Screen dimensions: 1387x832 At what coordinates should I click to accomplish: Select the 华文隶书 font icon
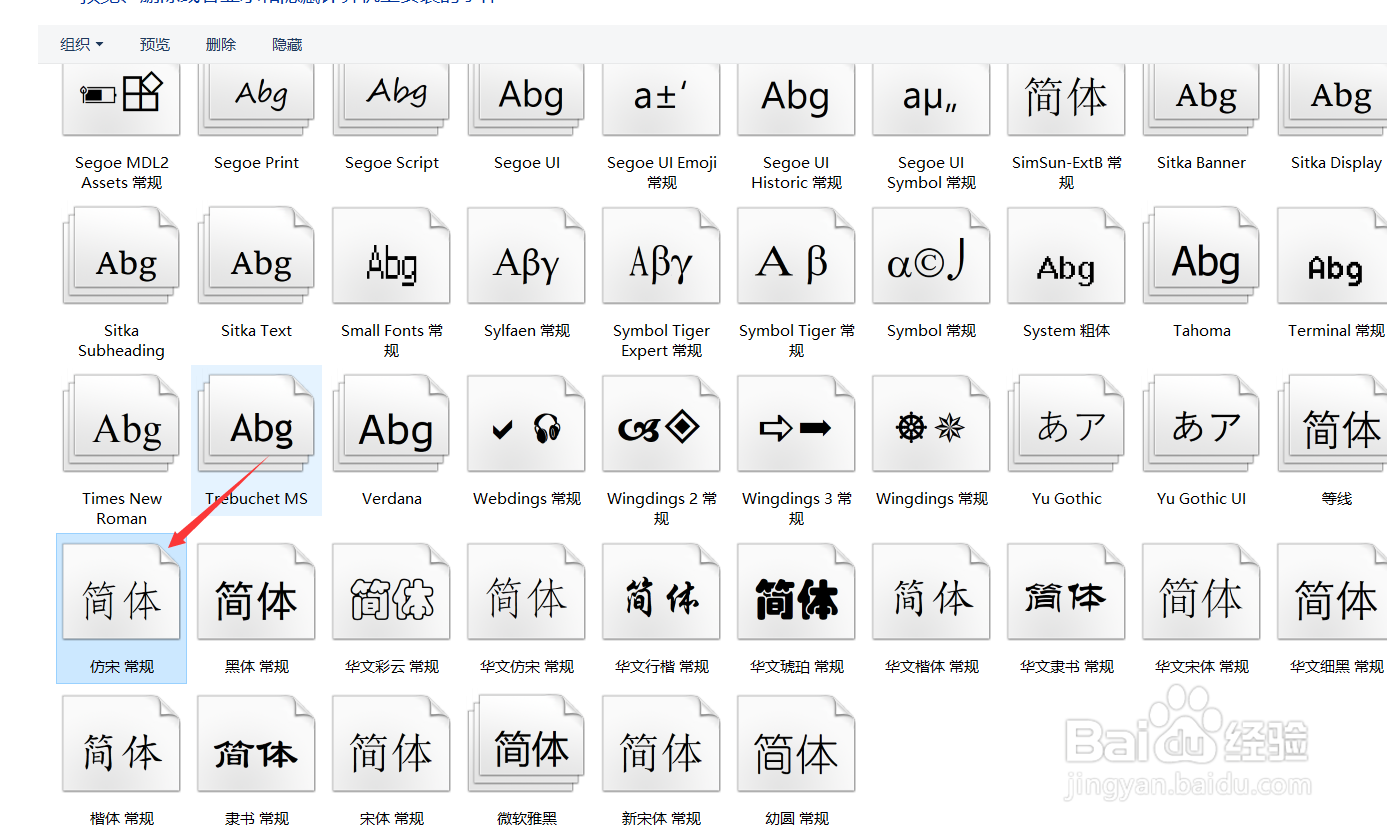(1066, 590)
